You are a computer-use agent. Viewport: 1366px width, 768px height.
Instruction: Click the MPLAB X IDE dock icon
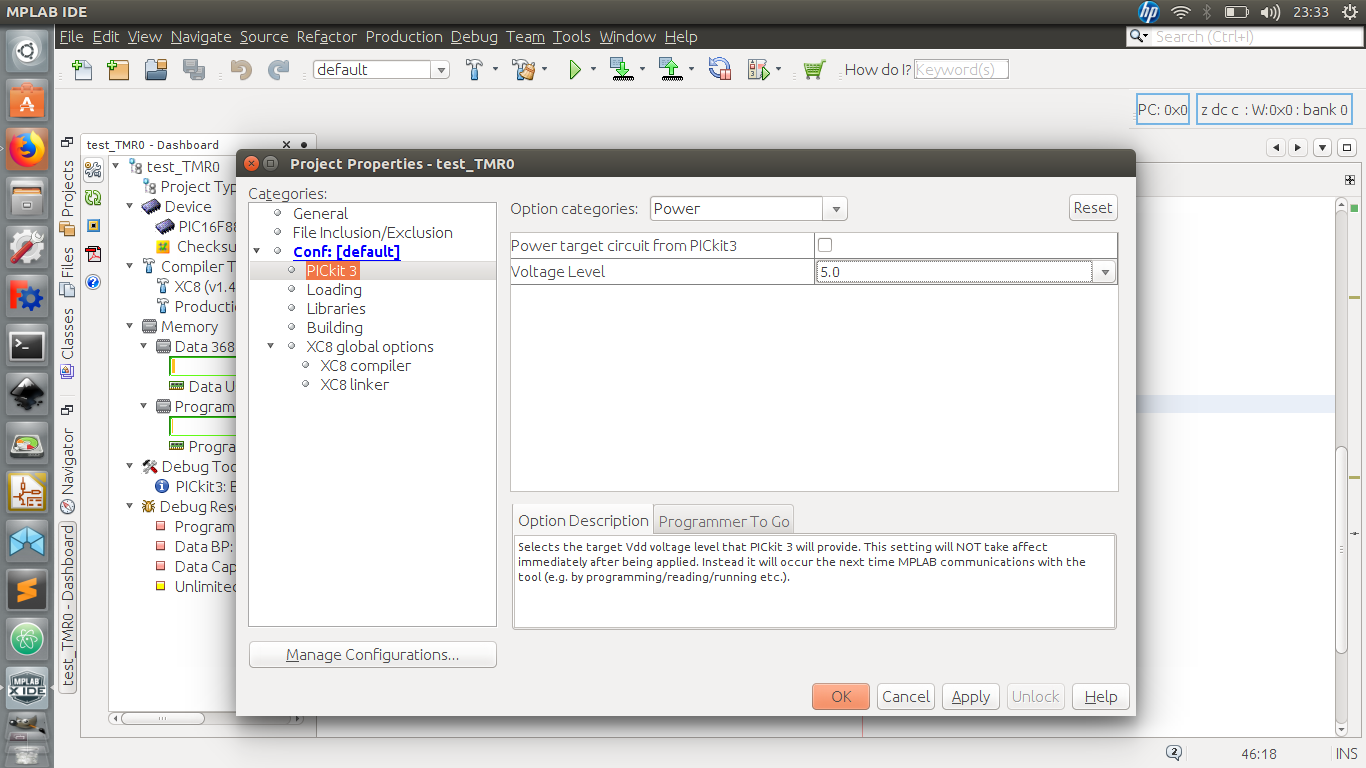(x=27, y=687)
